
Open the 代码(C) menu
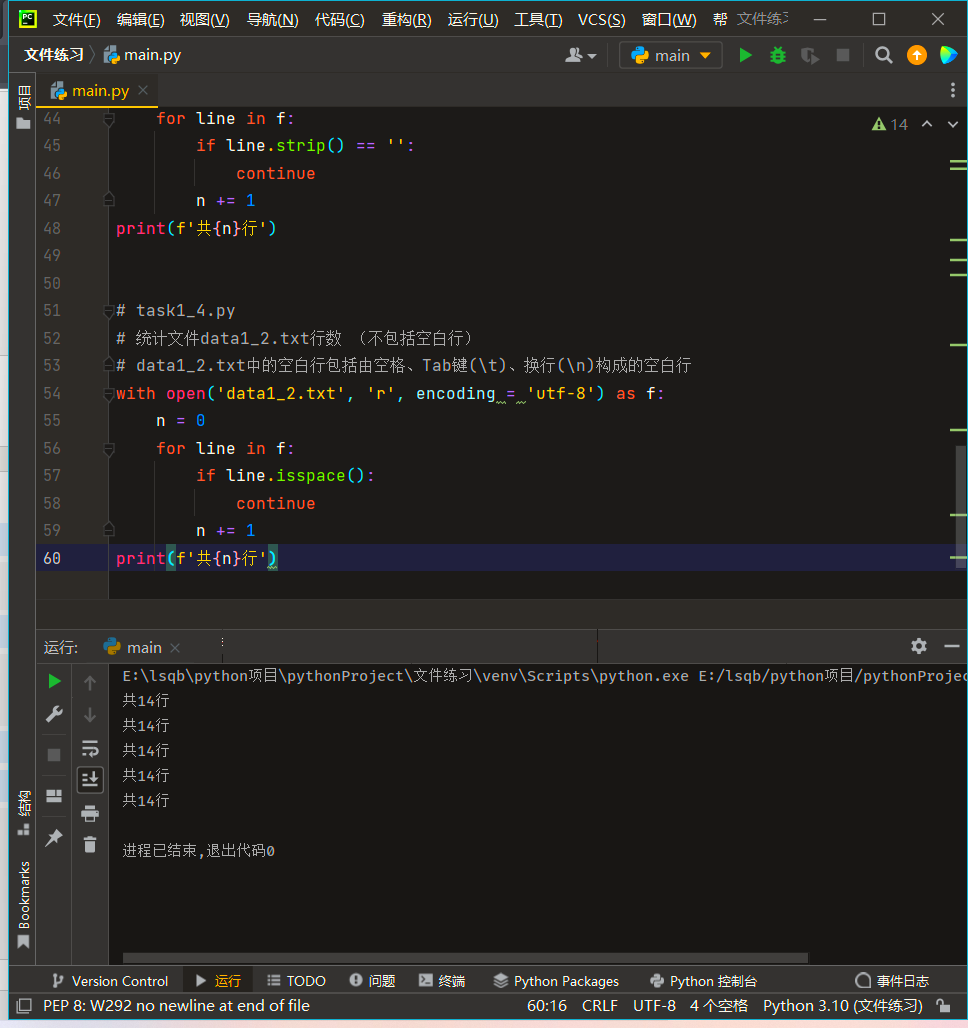(x=339, y=20)
